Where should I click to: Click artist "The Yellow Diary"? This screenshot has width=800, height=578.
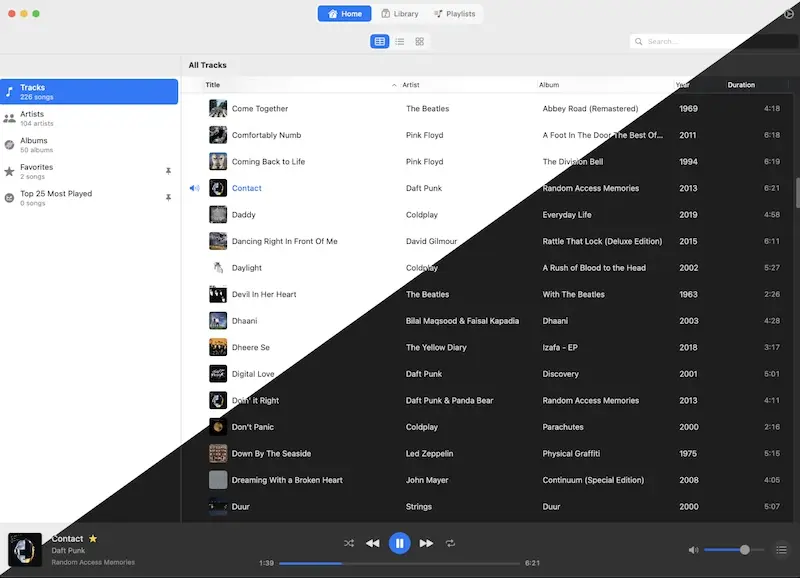point(436,347)
